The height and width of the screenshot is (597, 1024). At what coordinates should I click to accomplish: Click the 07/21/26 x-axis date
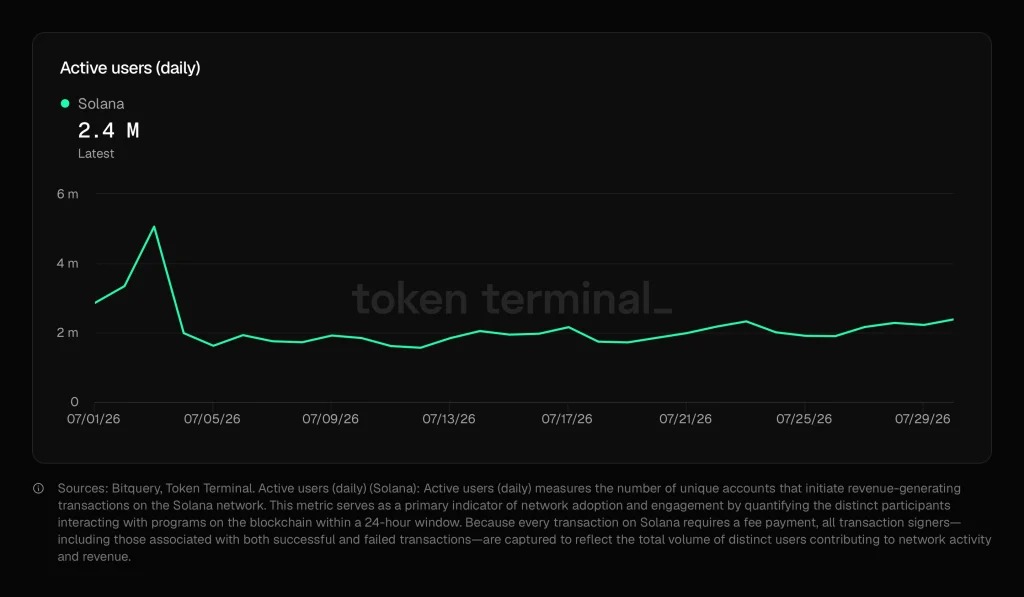685,419
